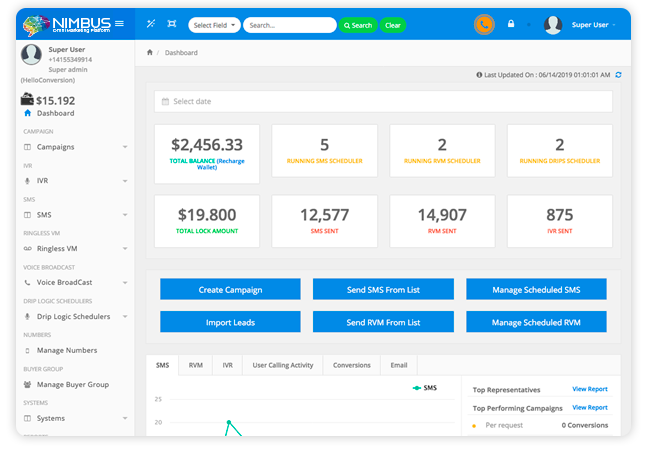Switch to the SMS chart tab
This screenshot has width=647, height=450.
pyautogui.click(x=163, y=365)
